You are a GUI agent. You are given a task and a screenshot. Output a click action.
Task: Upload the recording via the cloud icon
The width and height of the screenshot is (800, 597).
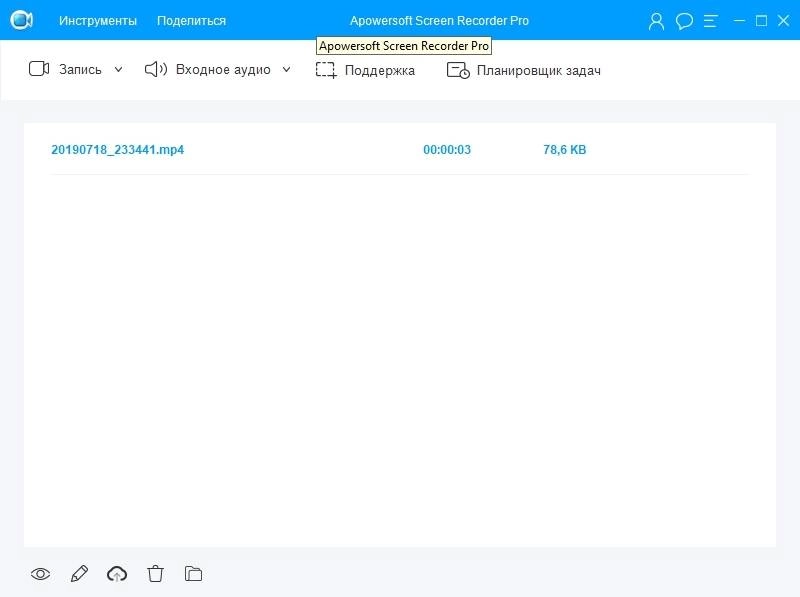pos(117,574)
